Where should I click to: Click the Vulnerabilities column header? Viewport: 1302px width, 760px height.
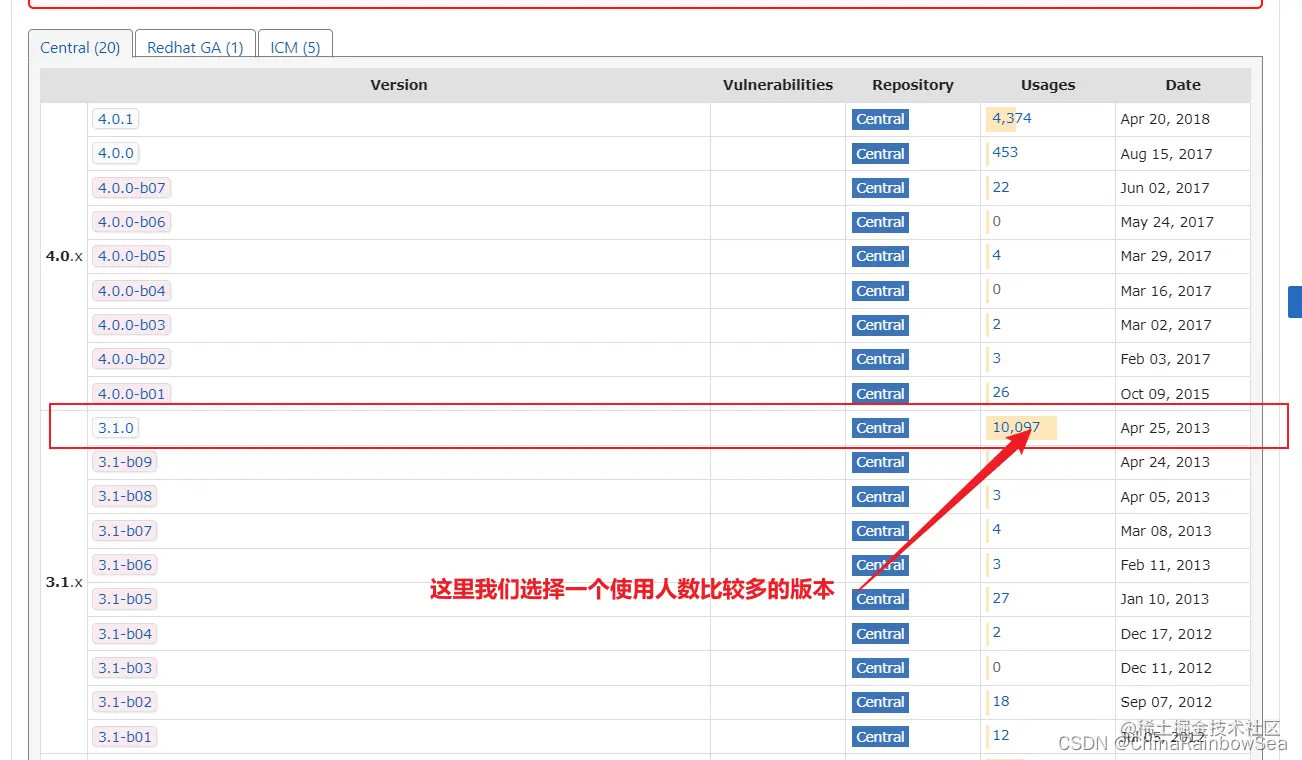778,85
